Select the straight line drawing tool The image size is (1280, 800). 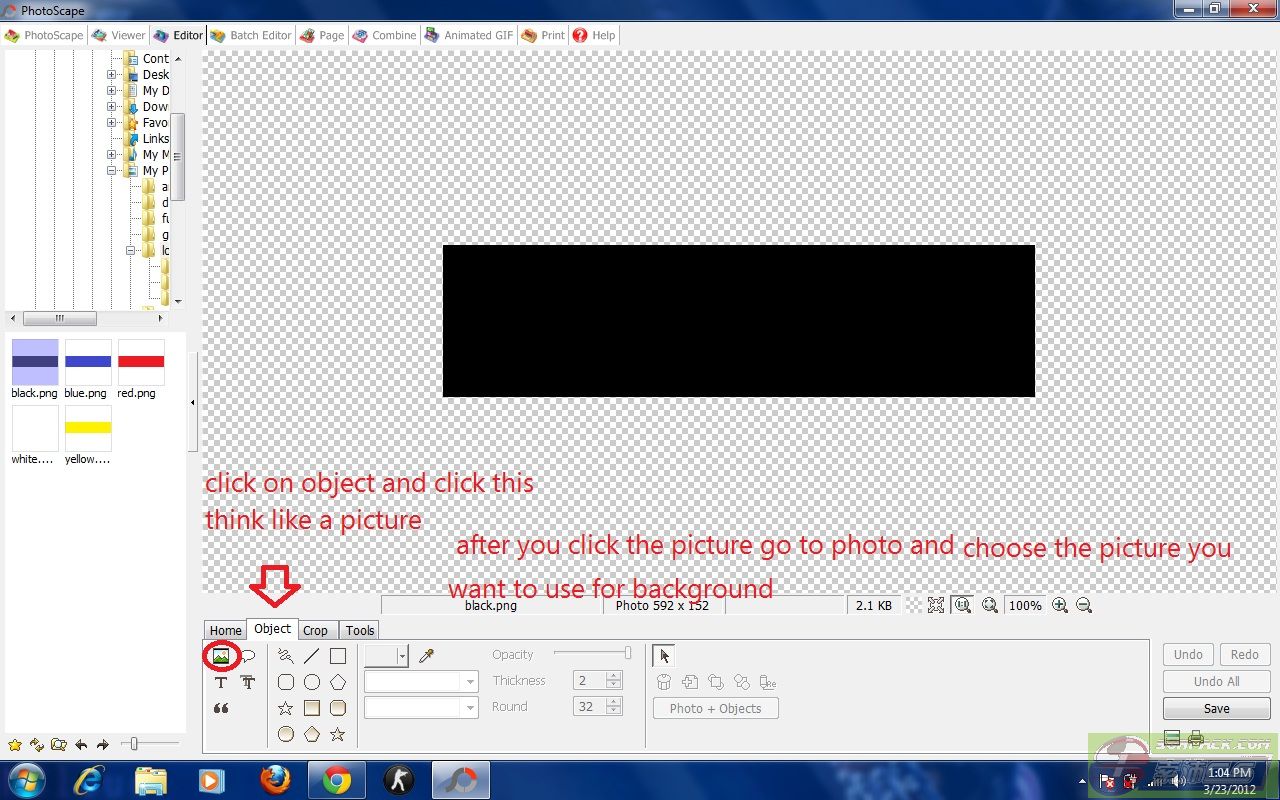[312, 656]
